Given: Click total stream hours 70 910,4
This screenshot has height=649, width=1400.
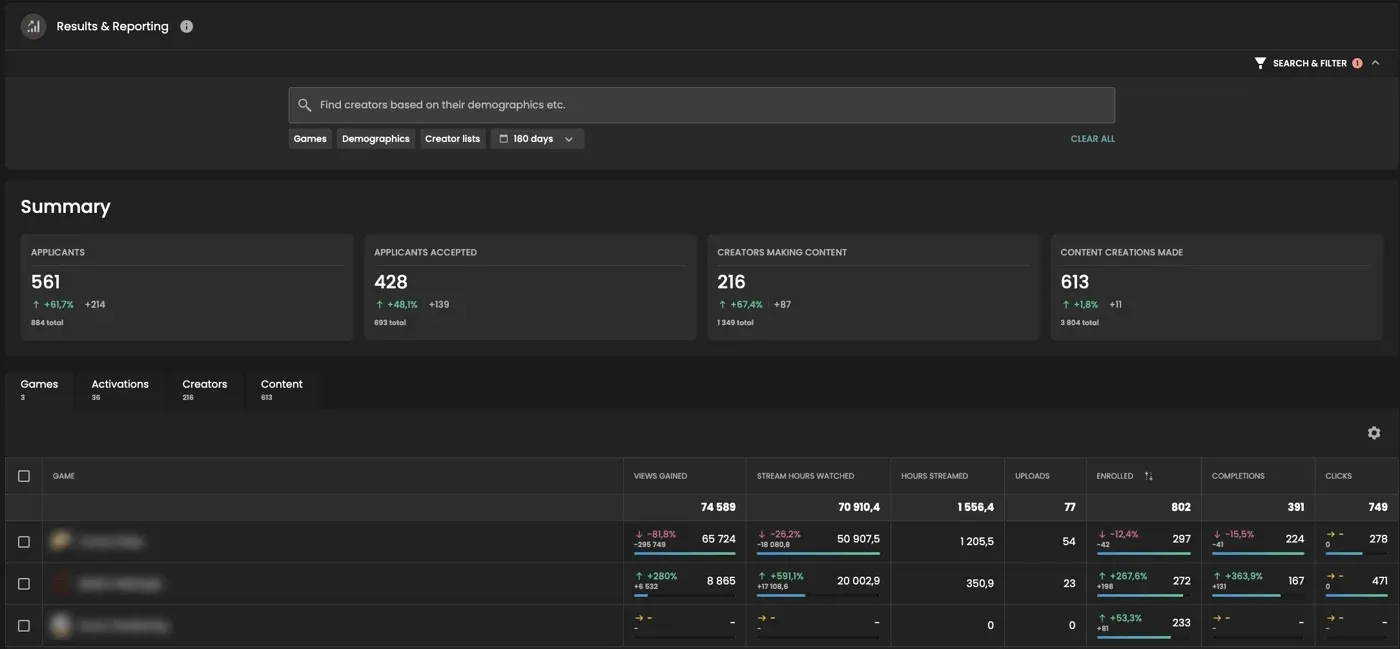Looking at the screenshot, I should (859, 508).
